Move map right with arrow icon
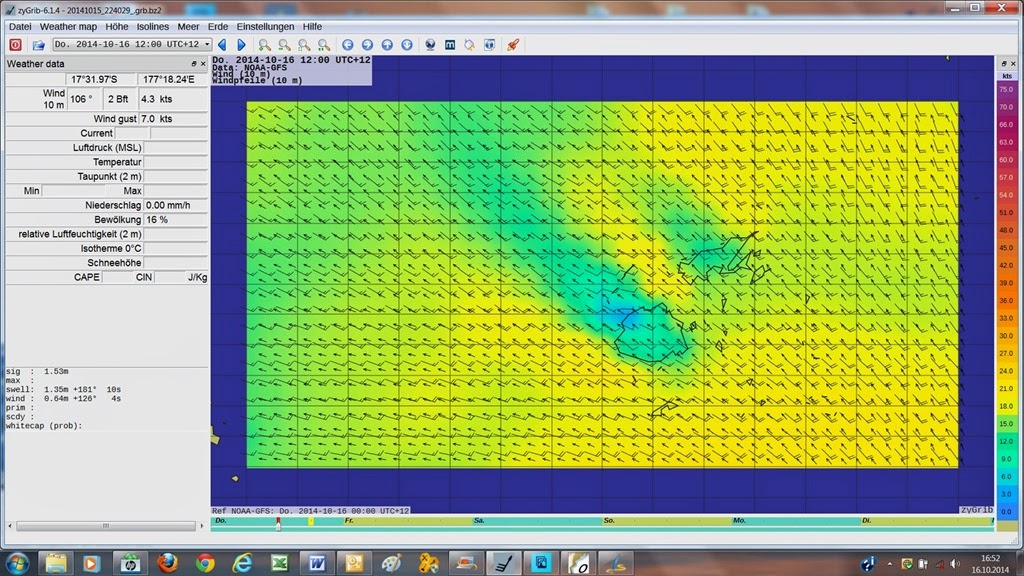This screenshot has height=576, width=1024. point(367,44)
